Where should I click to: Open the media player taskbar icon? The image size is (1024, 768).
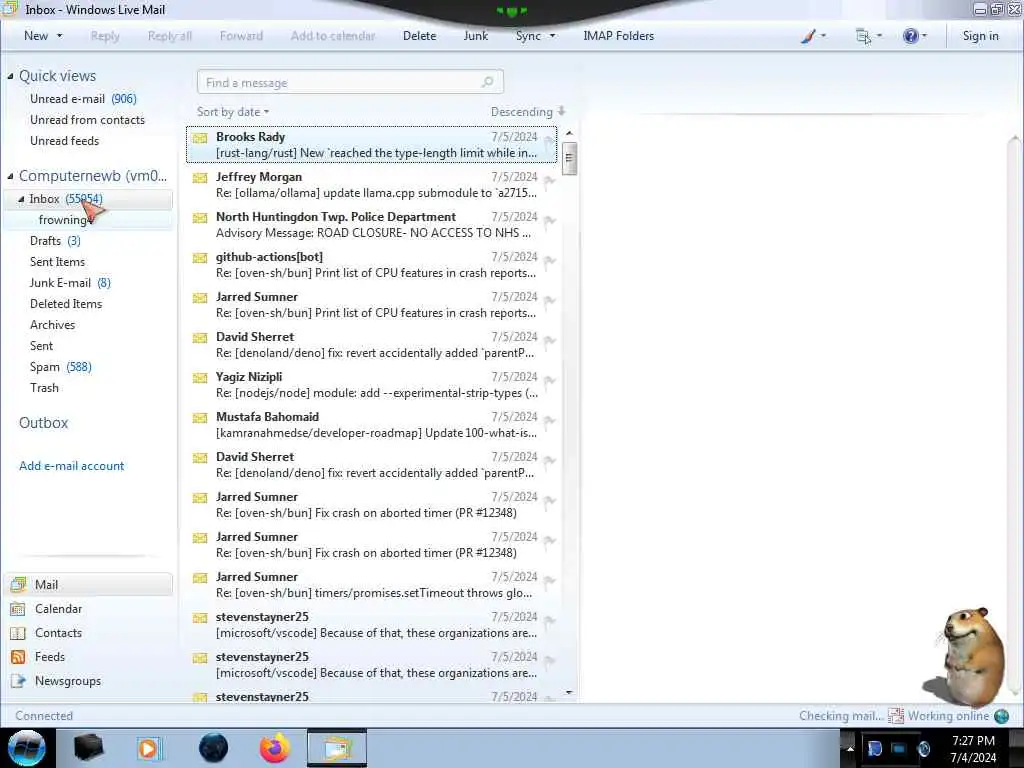[148, 748]
